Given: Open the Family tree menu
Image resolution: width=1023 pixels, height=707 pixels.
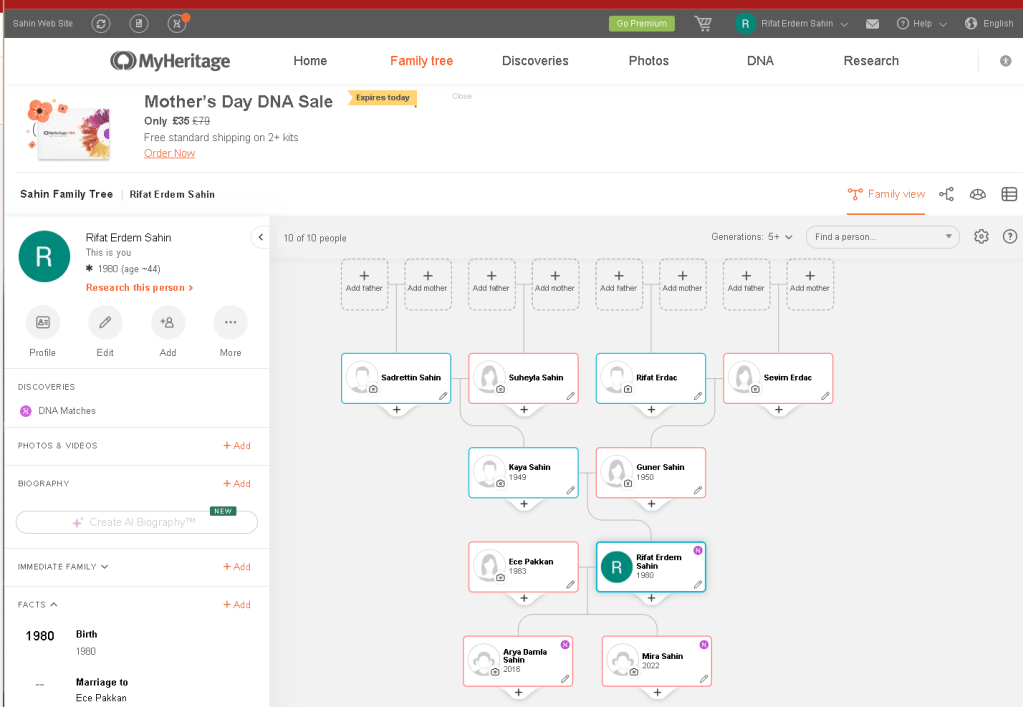Looking at the screenshot, I should click(x=421, y=61).
